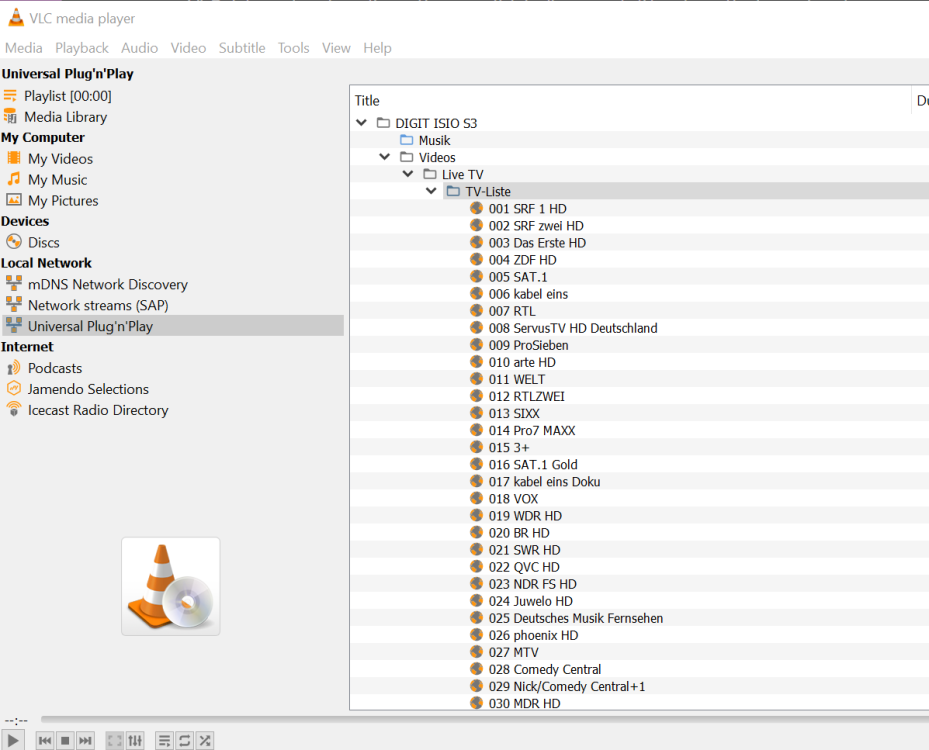Image resolution: width=929 pixels, height=750 pixels.
Task: Click the Stop playback button
Action: pyautogui.click(x=65, y=741)
